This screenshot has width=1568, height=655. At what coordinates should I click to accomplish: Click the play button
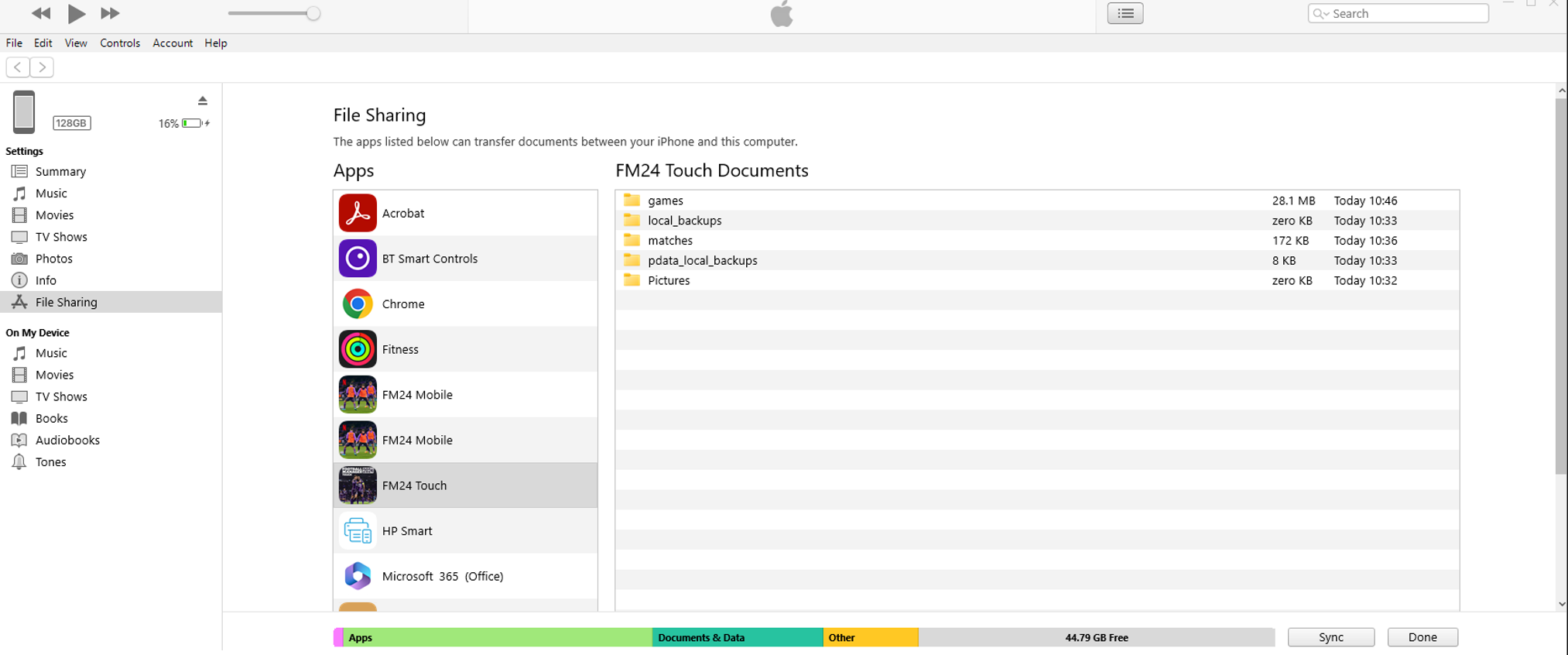pyautogui.click(x=76, y=13)
